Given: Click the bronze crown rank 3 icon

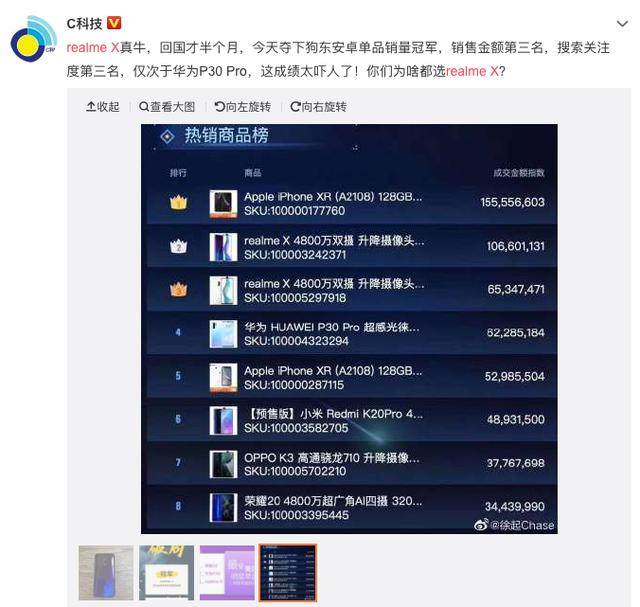Looking at the screenshot, I should point(178,289).
